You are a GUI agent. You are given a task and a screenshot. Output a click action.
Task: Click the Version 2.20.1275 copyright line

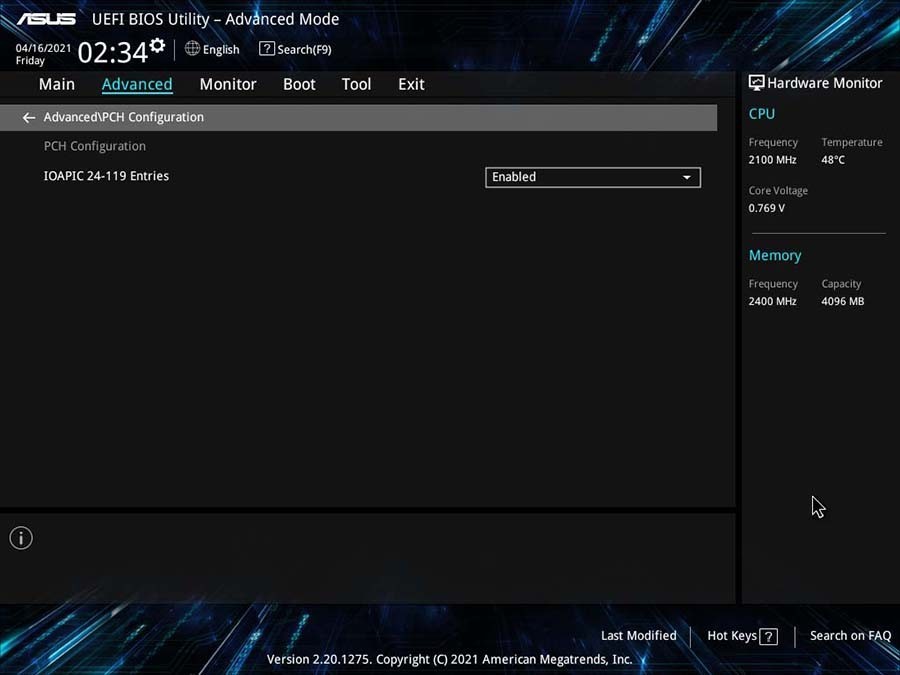tap(449, 660)
